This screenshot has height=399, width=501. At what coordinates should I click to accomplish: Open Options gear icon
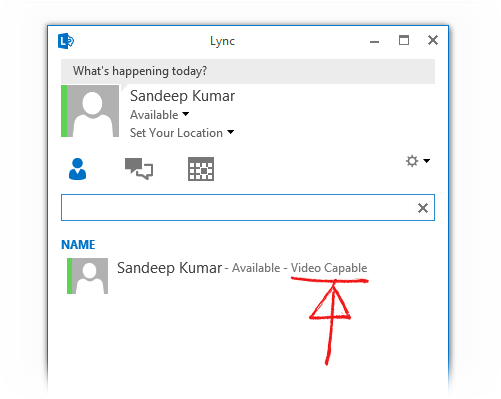(412, 161)
